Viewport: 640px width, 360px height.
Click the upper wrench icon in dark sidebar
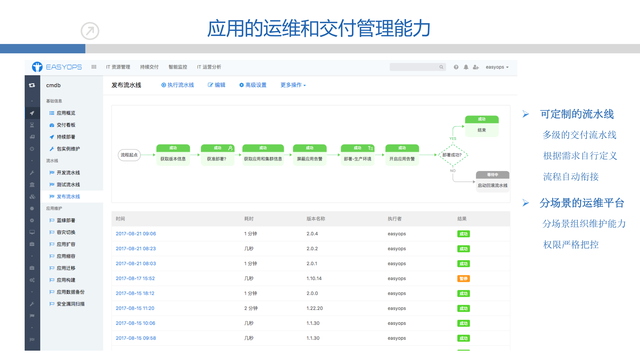32,173
